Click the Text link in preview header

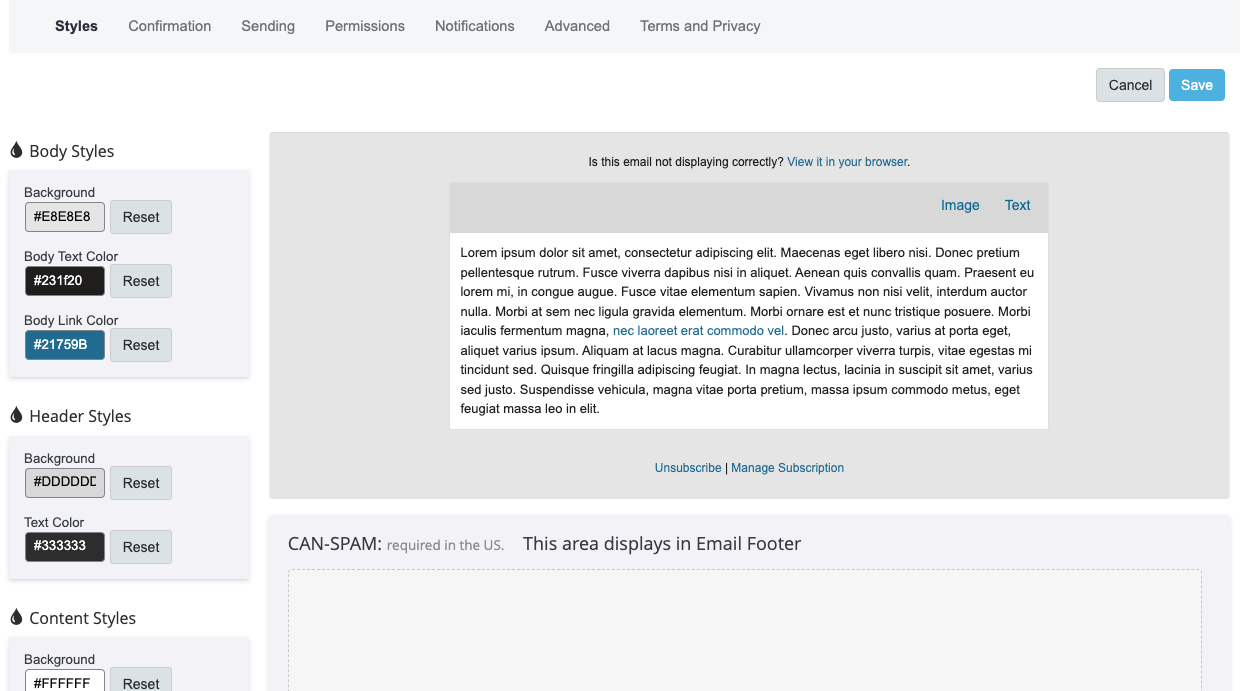(x=1017, y=205)
